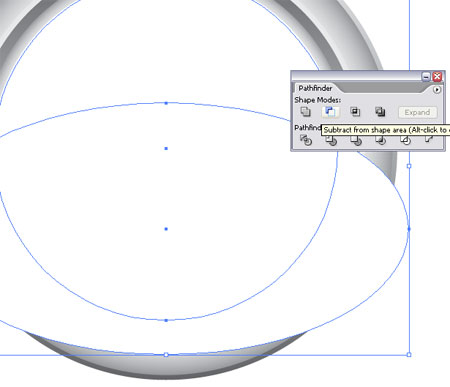Click the bounding box bottom-right corner handle
Screen dimensions: 450x387
[409, 355]
